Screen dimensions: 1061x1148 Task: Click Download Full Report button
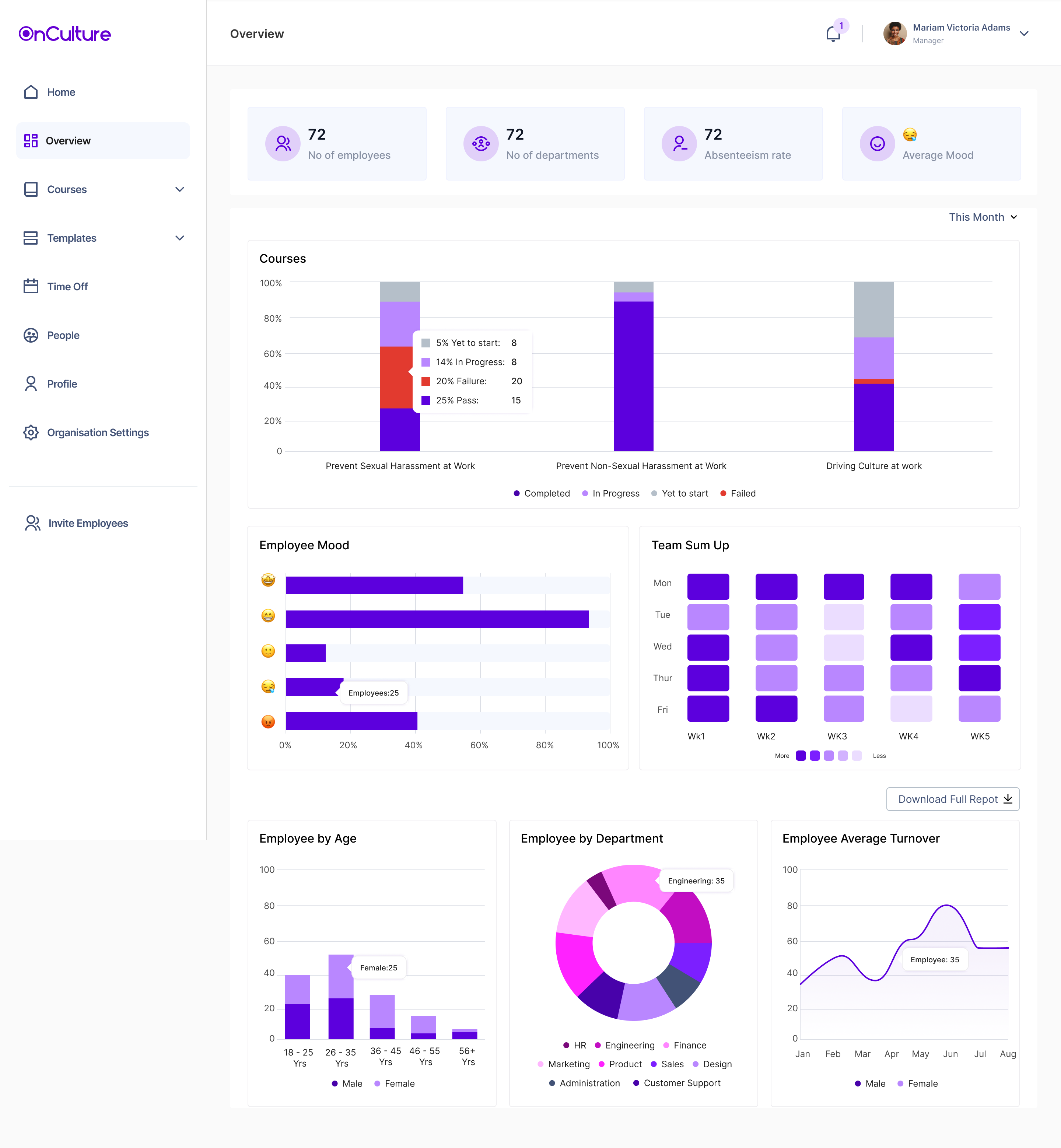(x=953, y=799)
